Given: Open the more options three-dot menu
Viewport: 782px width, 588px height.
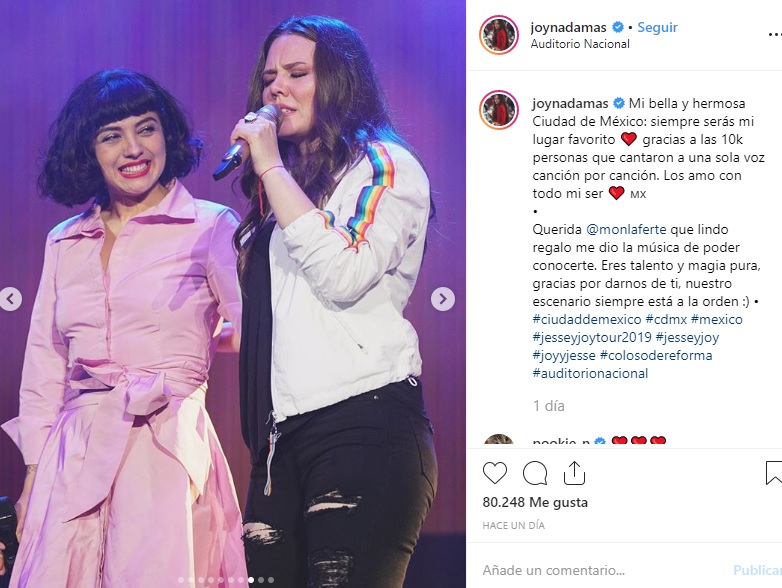Looking at the screenshot, I should point(775,34).
